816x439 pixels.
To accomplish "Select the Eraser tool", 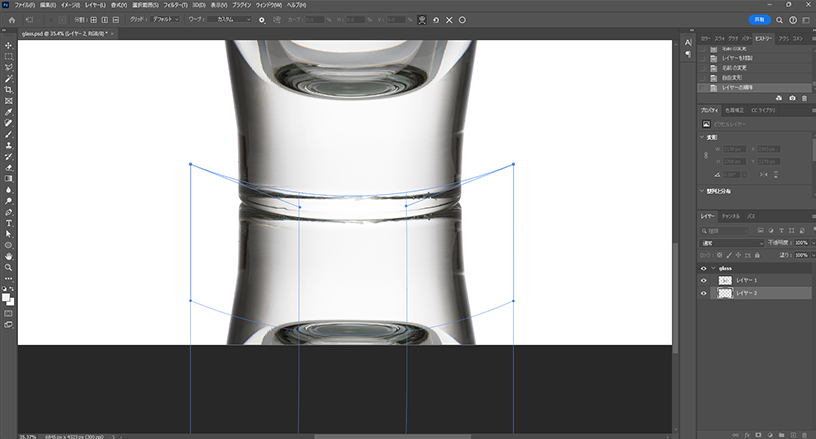I will 8,167.
